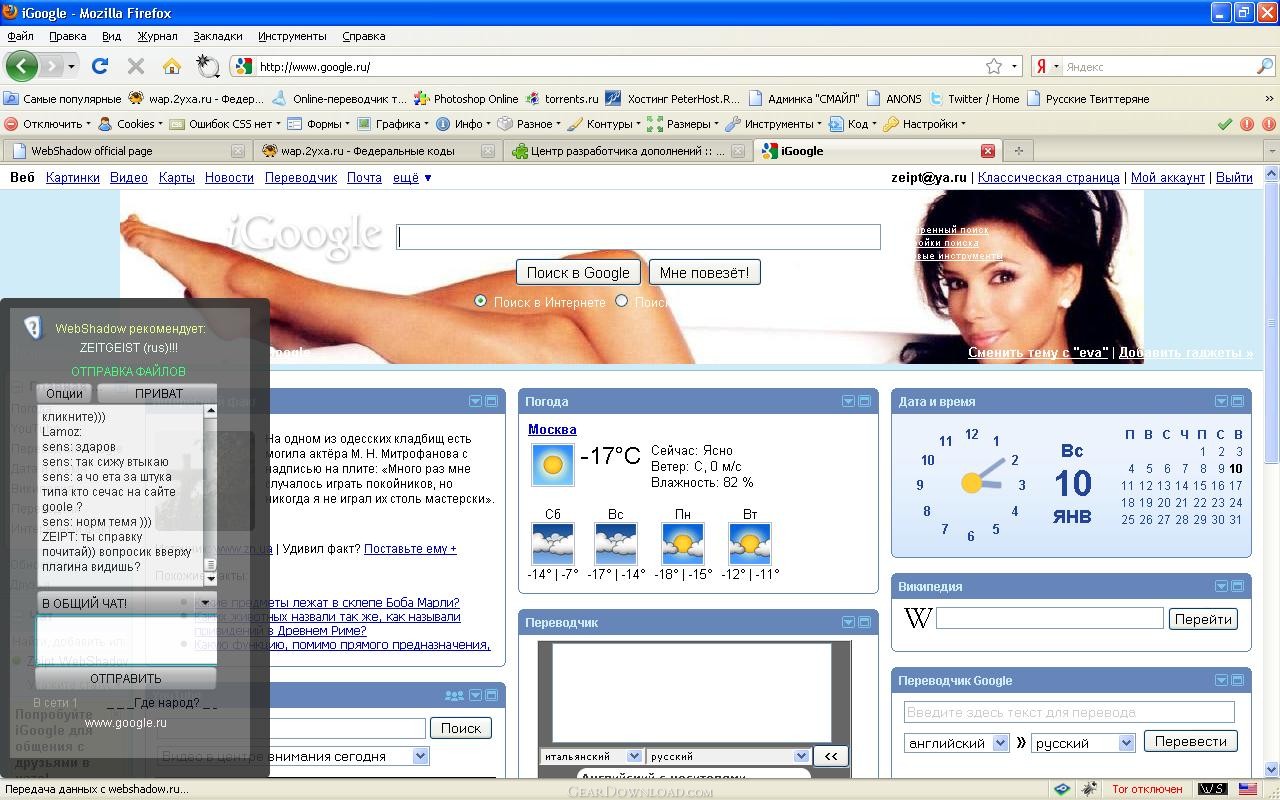Swap translation languages with << button
Viewport: 1280px width, 800px height.
[x=830, y=756]
